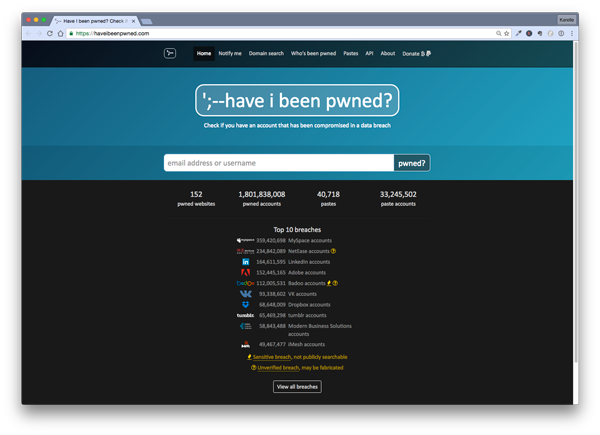
Task: Click Adobe accounts text
Action: pyautogui.click(x=307, y=273)
